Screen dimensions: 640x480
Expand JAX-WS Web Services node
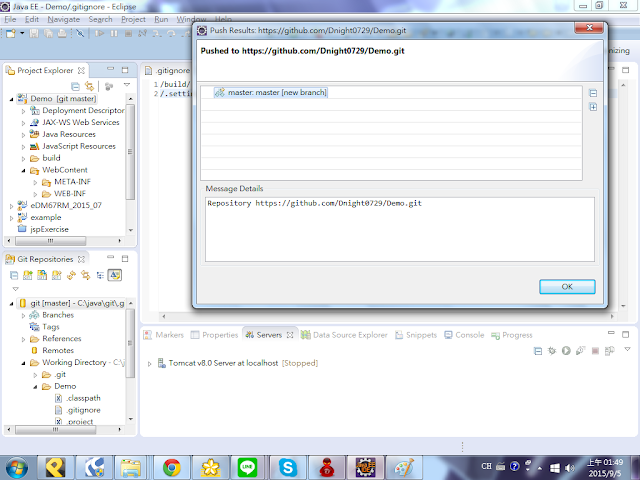(23, 123)
